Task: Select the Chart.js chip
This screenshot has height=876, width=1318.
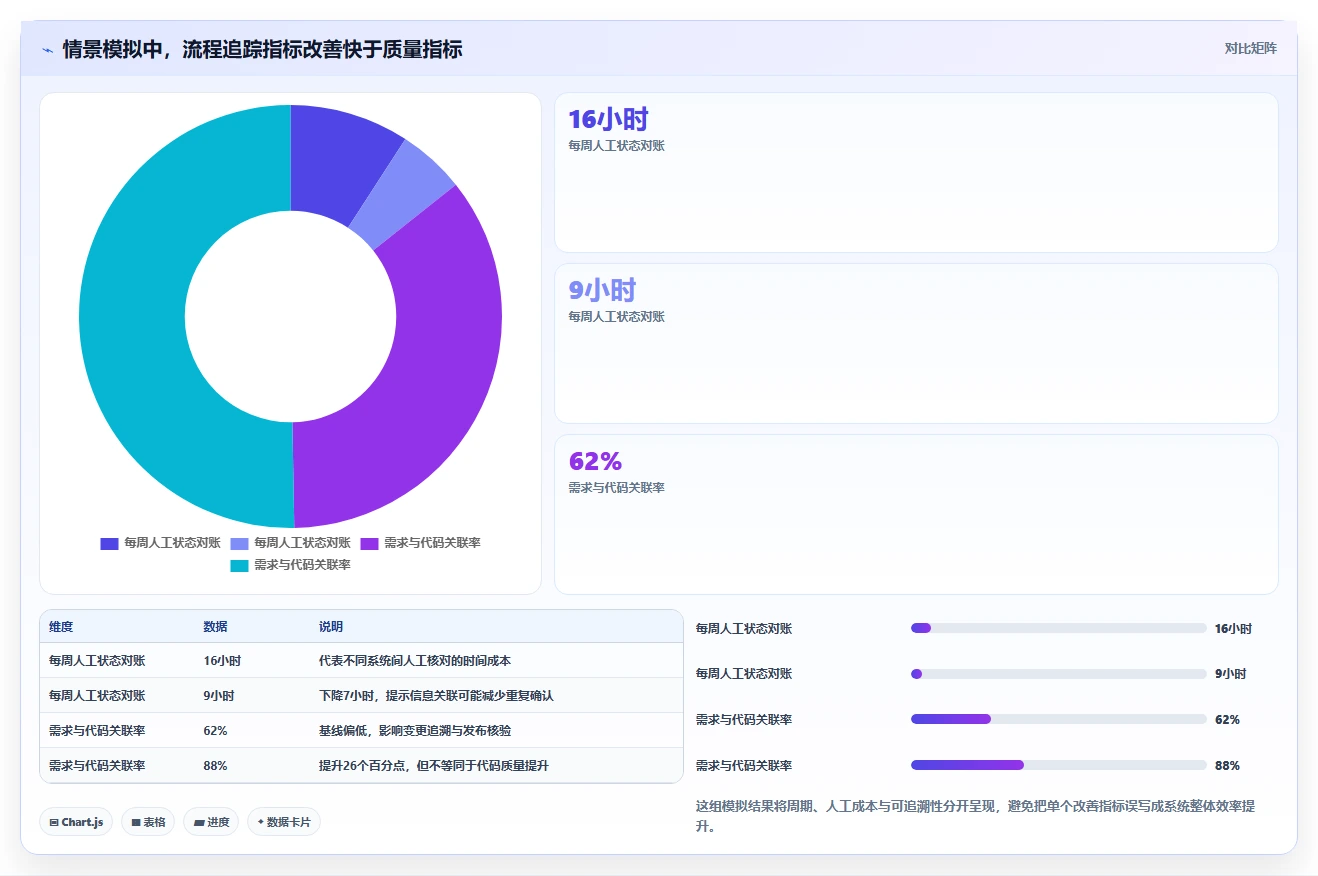Action: pyautogui.click(x=77, y=822)
